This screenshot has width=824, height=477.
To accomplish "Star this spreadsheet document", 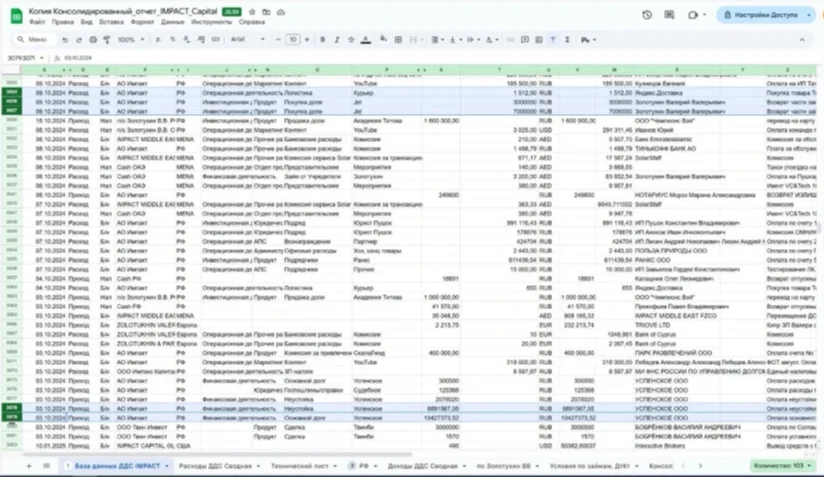I will tap(252, 12).
